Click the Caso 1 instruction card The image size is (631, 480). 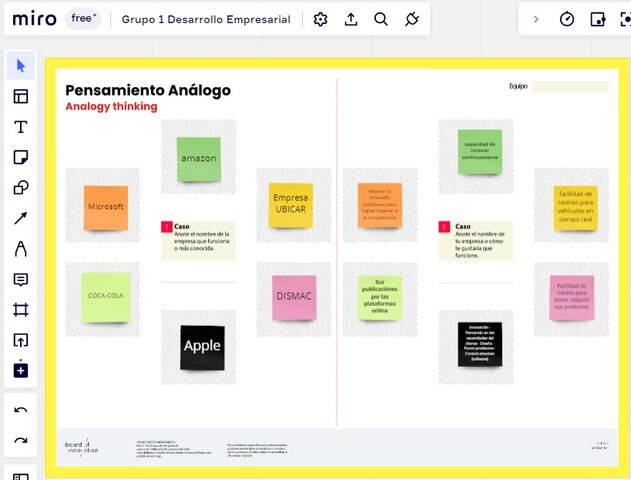pos(198,240)
